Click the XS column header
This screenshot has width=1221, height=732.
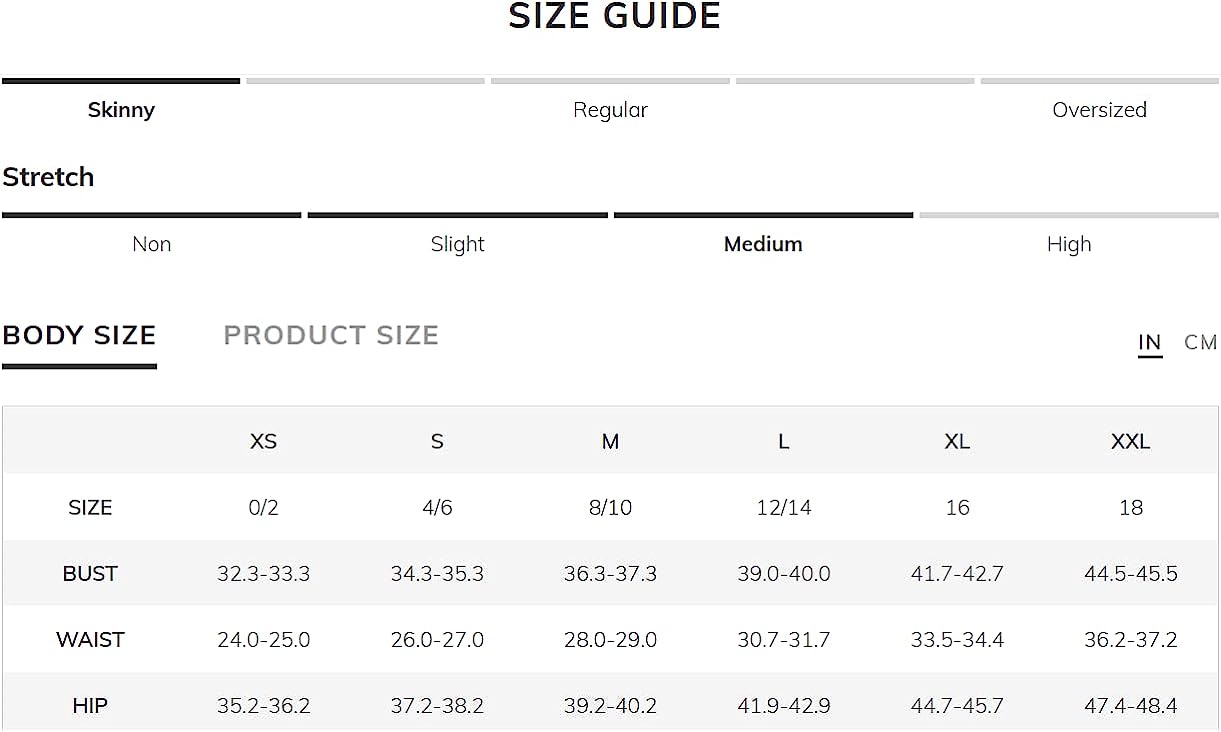point(263,441)
